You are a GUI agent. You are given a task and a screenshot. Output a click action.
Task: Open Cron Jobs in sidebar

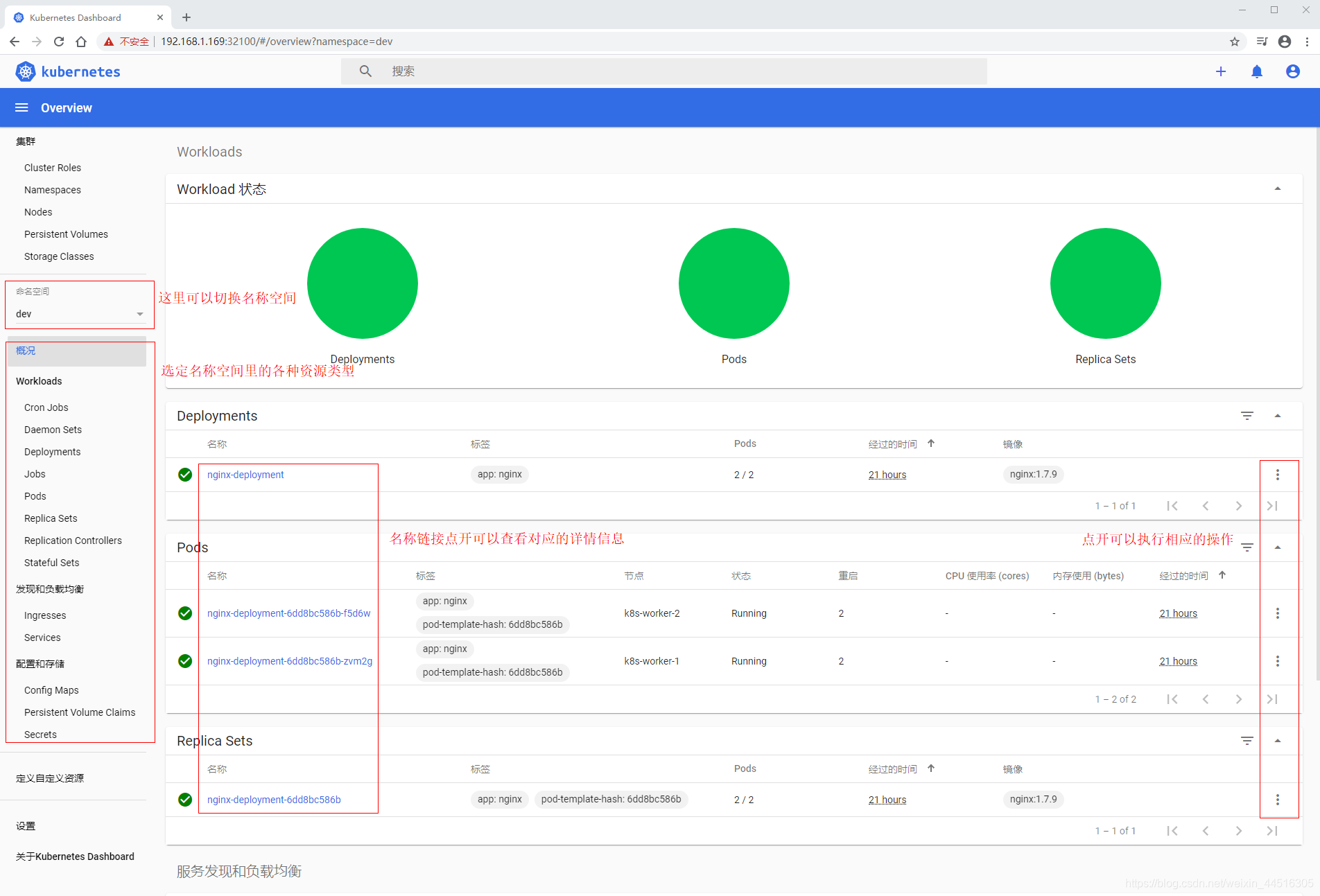pyautogui.click(x=46, y=407)
